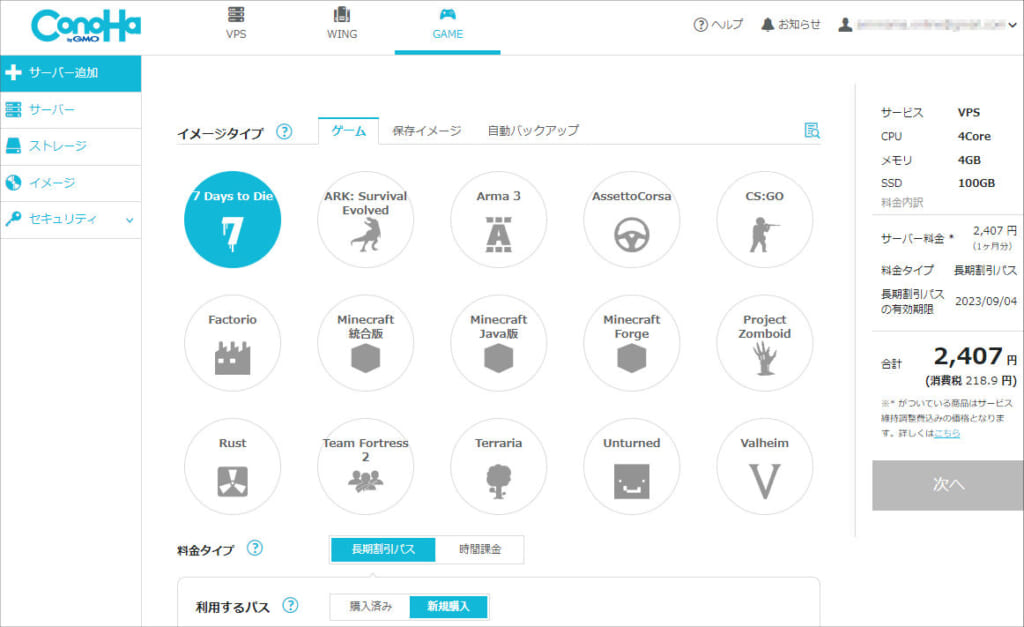Click the 次へ button

pyautogui.click(x=947, y=485)
